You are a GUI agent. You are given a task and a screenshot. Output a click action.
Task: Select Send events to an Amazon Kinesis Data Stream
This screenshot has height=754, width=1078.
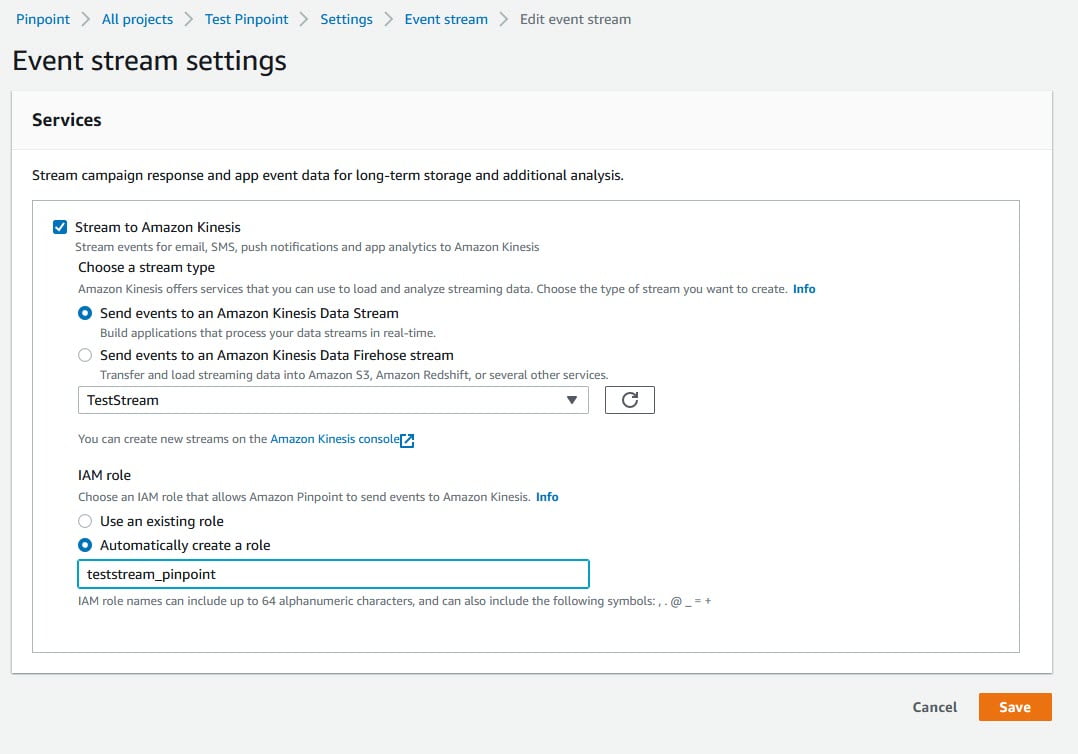click(x=85, y=313)
